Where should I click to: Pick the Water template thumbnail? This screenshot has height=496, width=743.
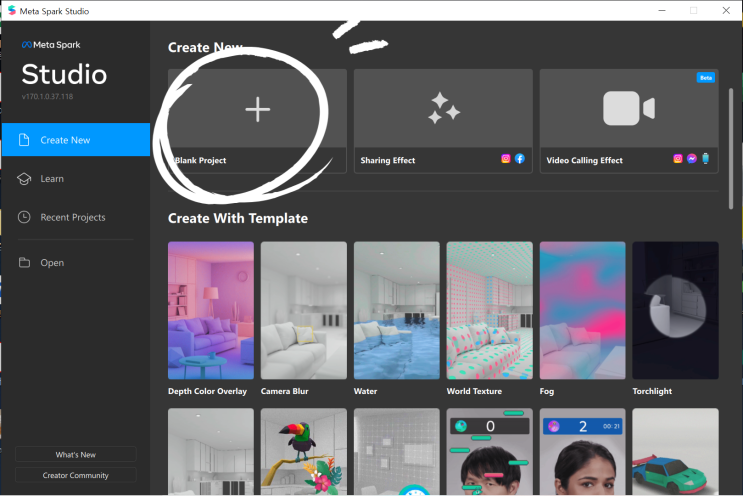396,310
